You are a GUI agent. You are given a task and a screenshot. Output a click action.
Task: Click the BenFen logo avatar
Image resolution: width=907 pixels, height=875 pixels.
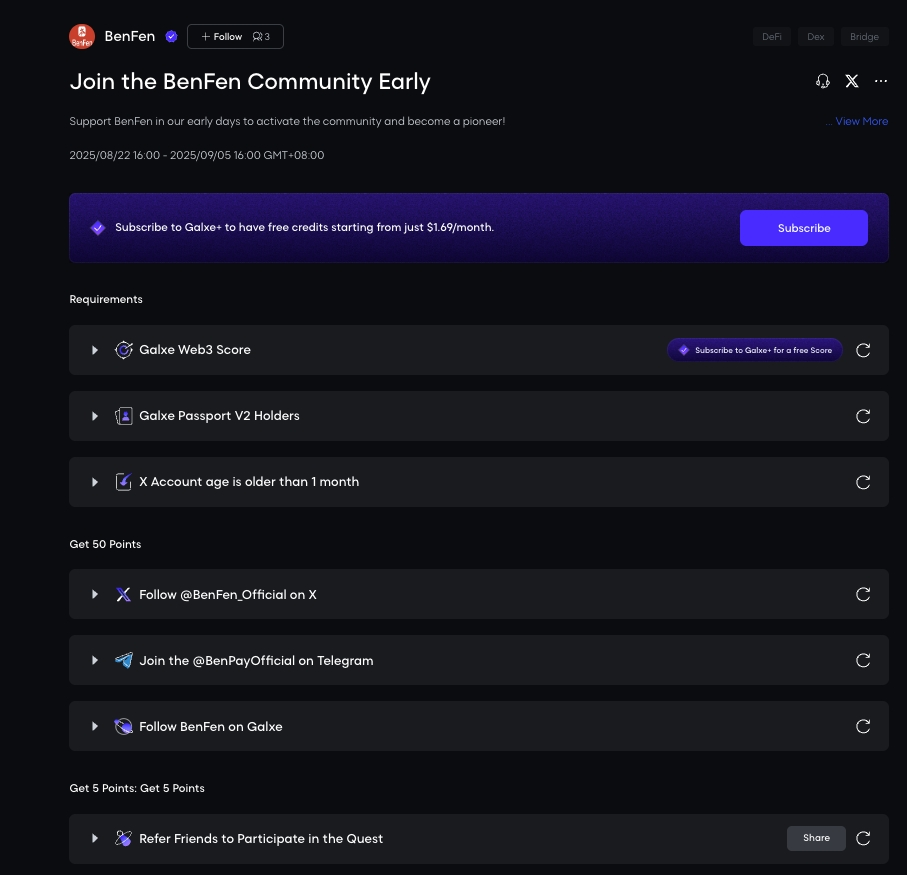point(82,37)
